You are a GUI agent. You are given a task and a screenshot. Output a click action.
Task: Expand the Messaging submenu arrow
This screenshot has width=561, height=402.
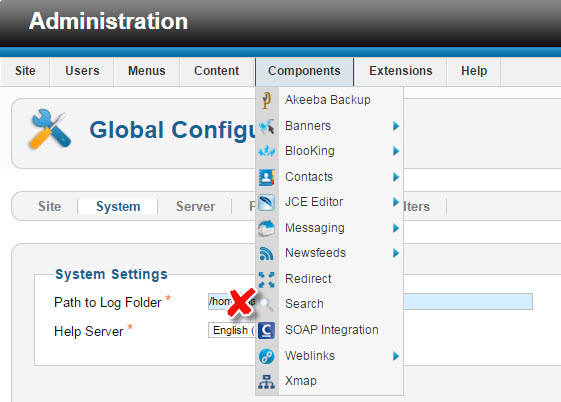pos(395,228)
